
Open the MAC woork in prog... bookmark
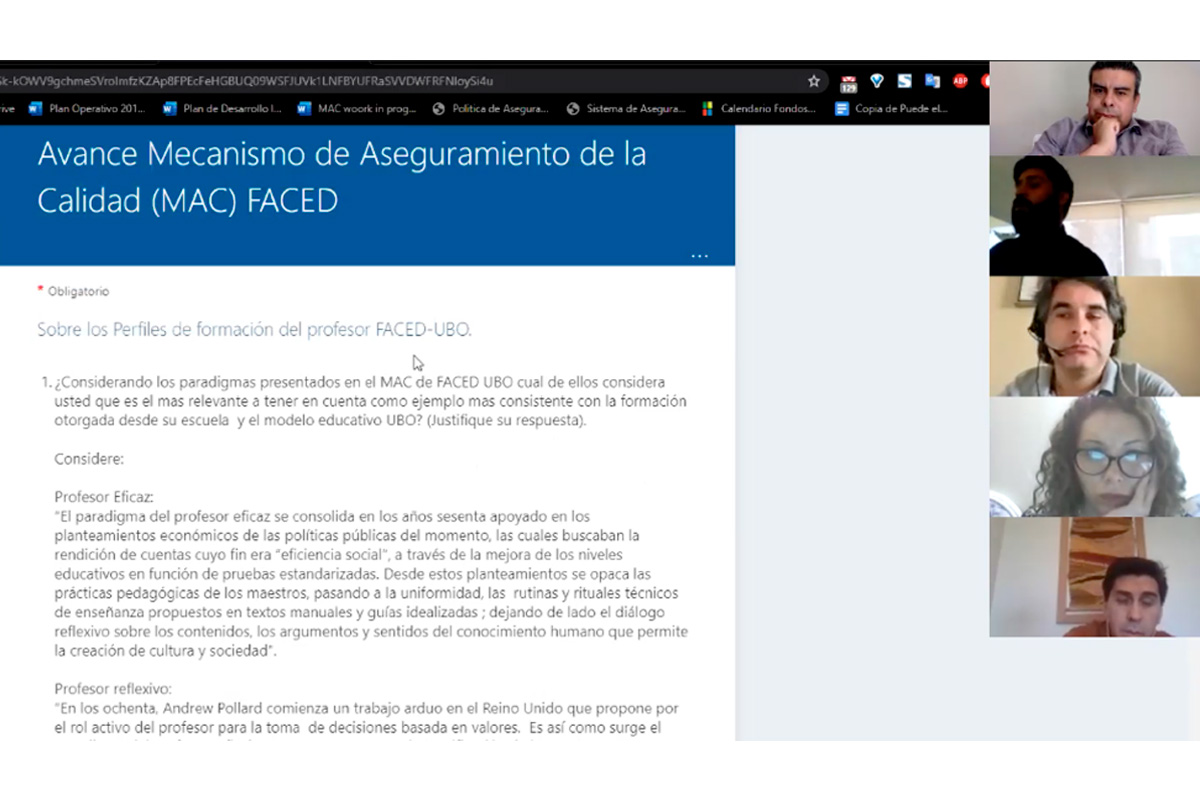(x=357, y=109)
